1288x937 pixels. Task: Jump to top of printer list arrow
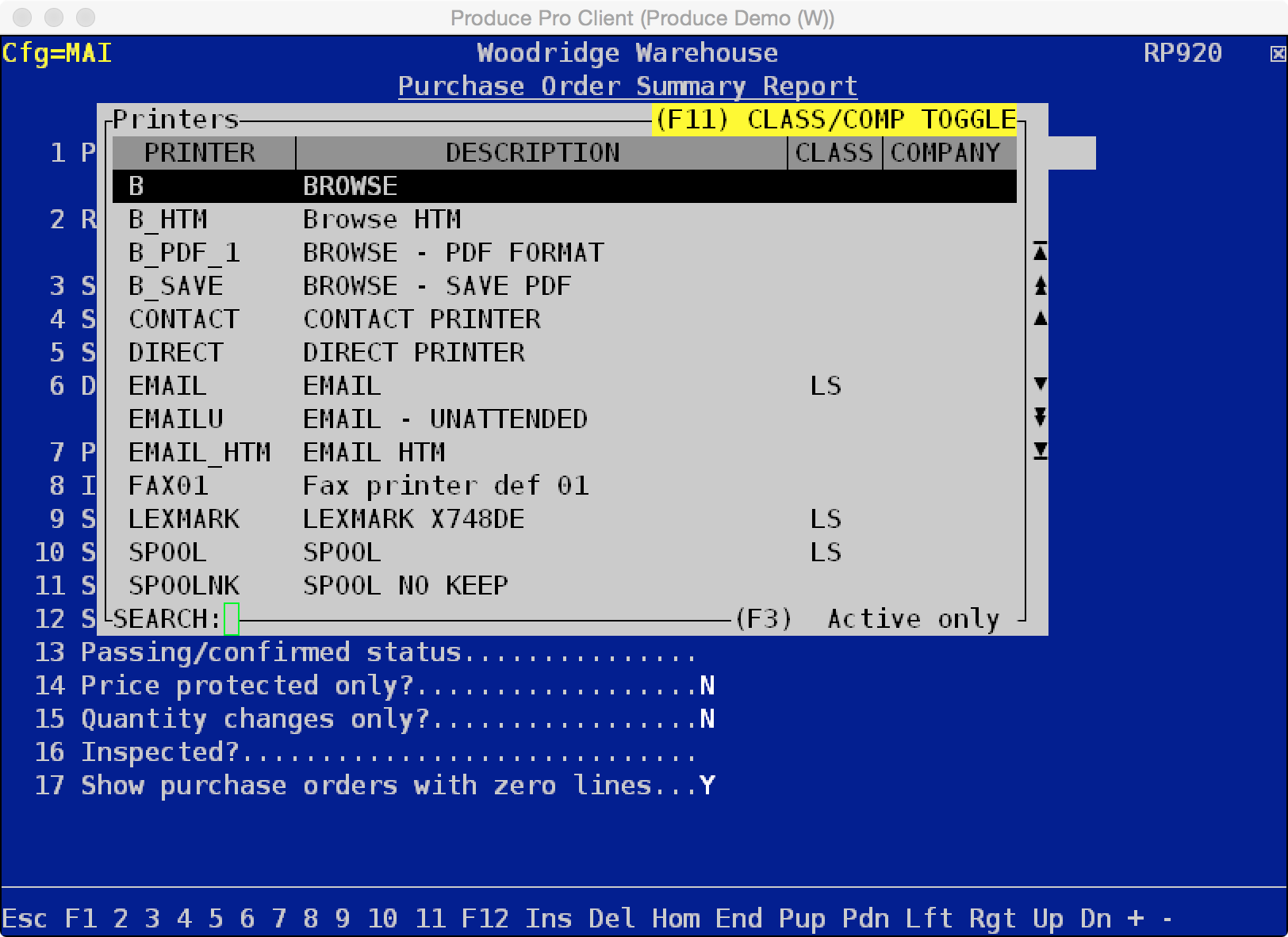(1040, 252)
